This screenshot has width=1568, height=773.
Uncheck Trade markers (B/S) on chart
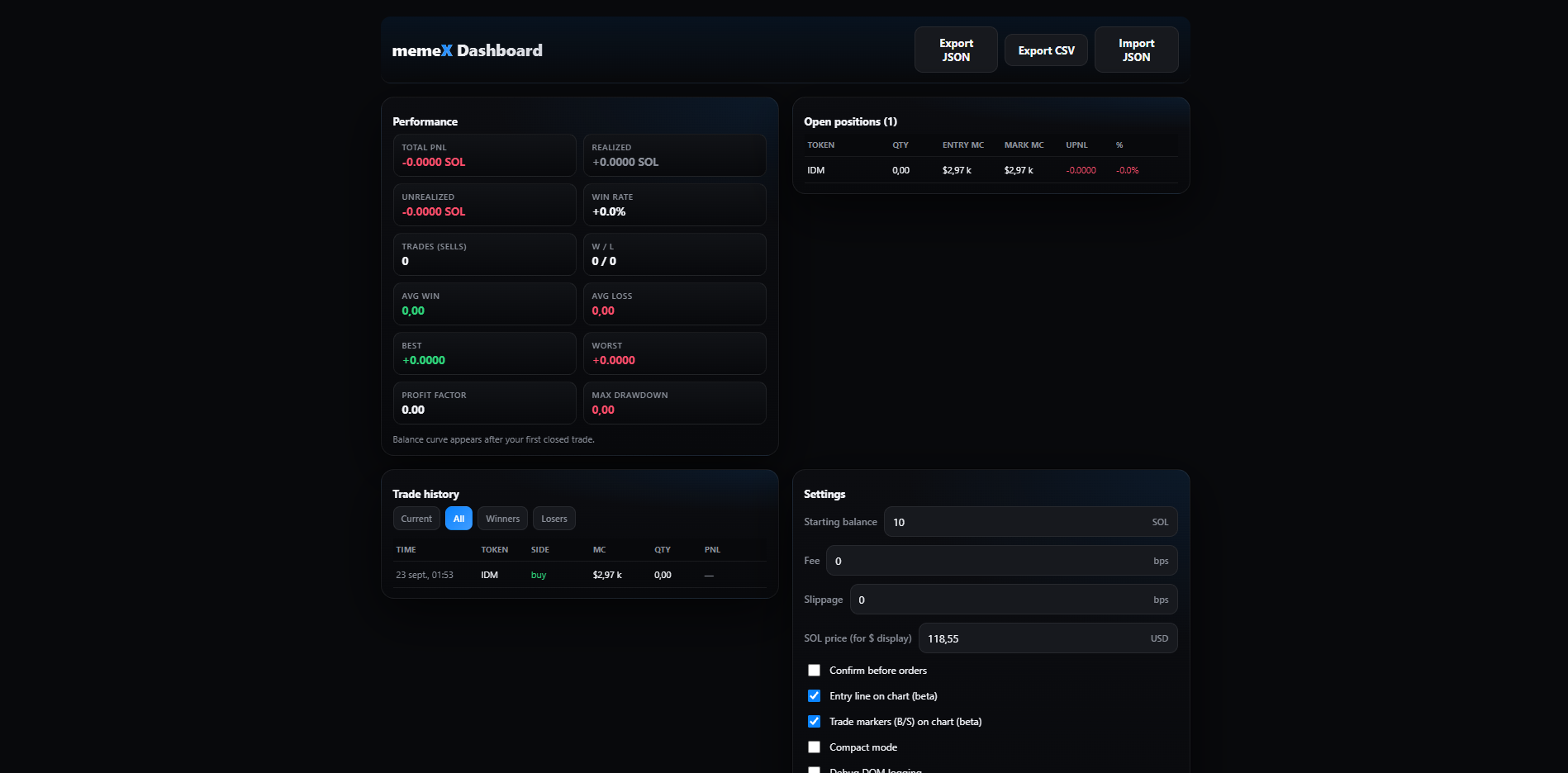[814, 722]
